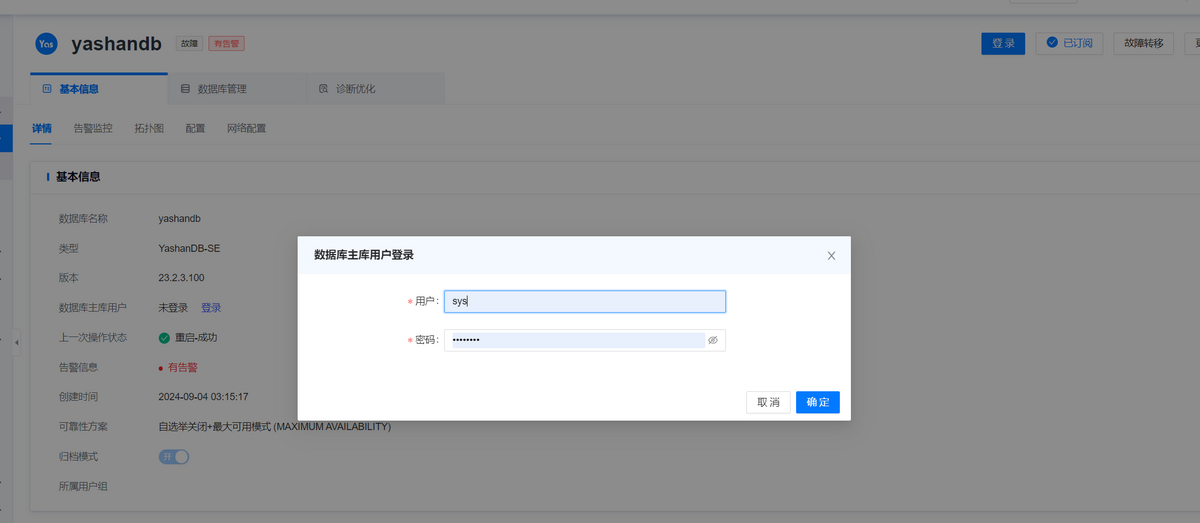Click the YashanDB-SE type value

pyautogui.click(x=188, y=248)
